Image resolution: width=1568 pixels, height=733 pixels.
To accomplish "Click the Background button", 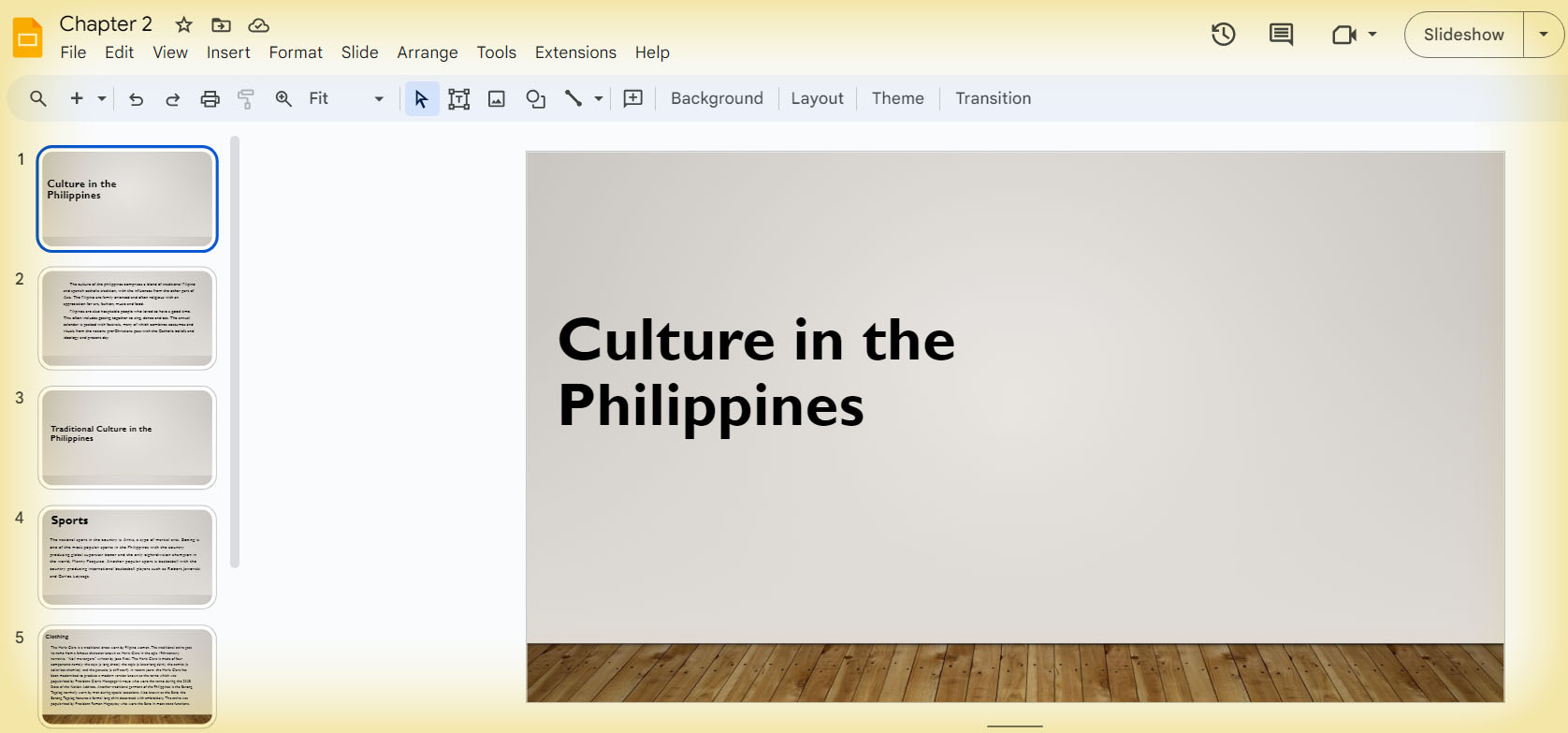I will [717, 98].
